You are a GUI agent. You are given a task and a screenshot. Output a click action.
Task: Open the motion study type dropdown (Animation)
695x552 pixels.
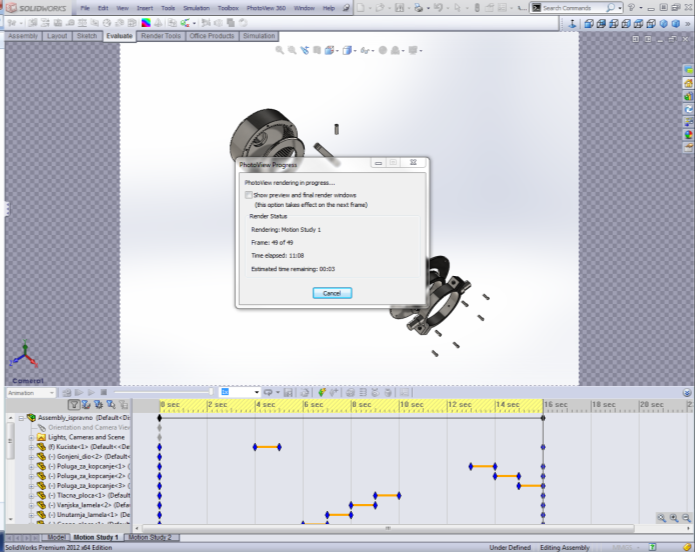(x=31, y=393)
